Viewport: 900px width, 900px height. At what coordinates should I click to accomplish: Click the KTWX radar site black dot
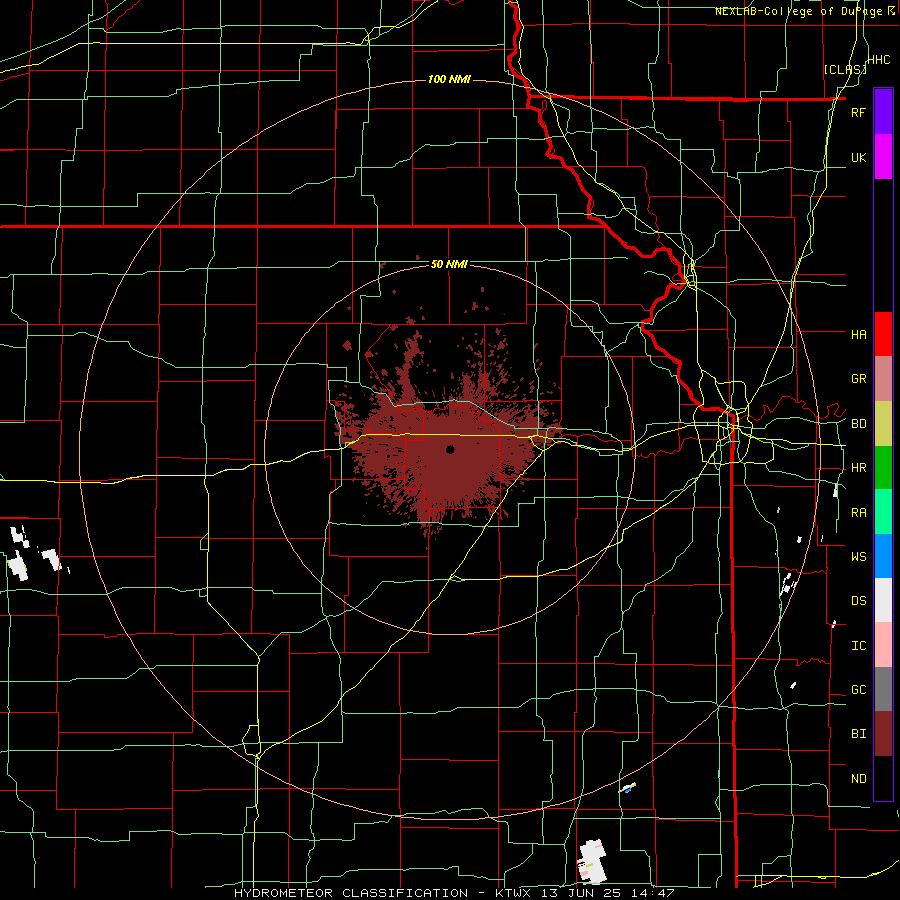[450, 449]
